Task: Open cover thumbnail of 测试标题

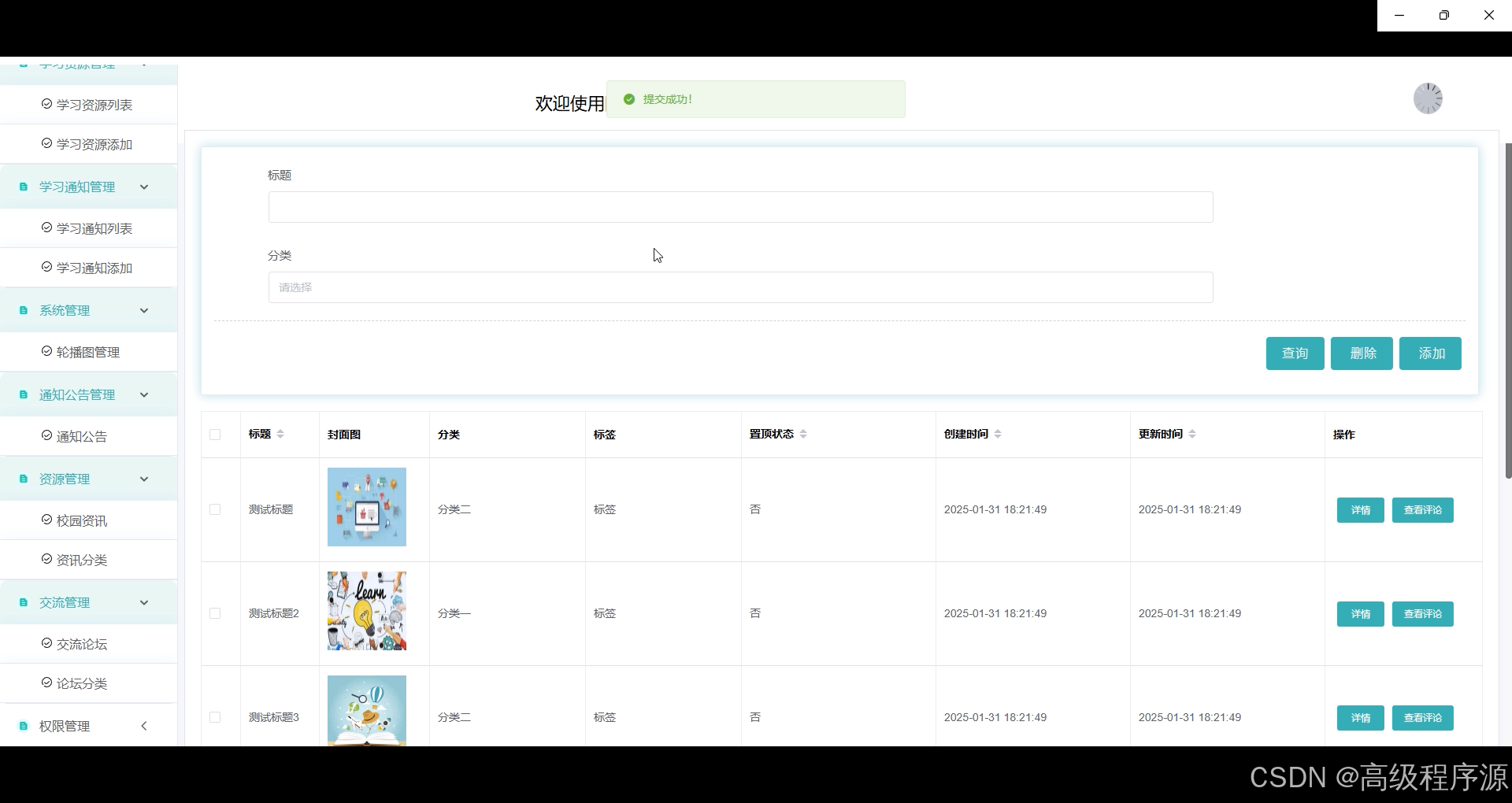Action: click(367, 507)
